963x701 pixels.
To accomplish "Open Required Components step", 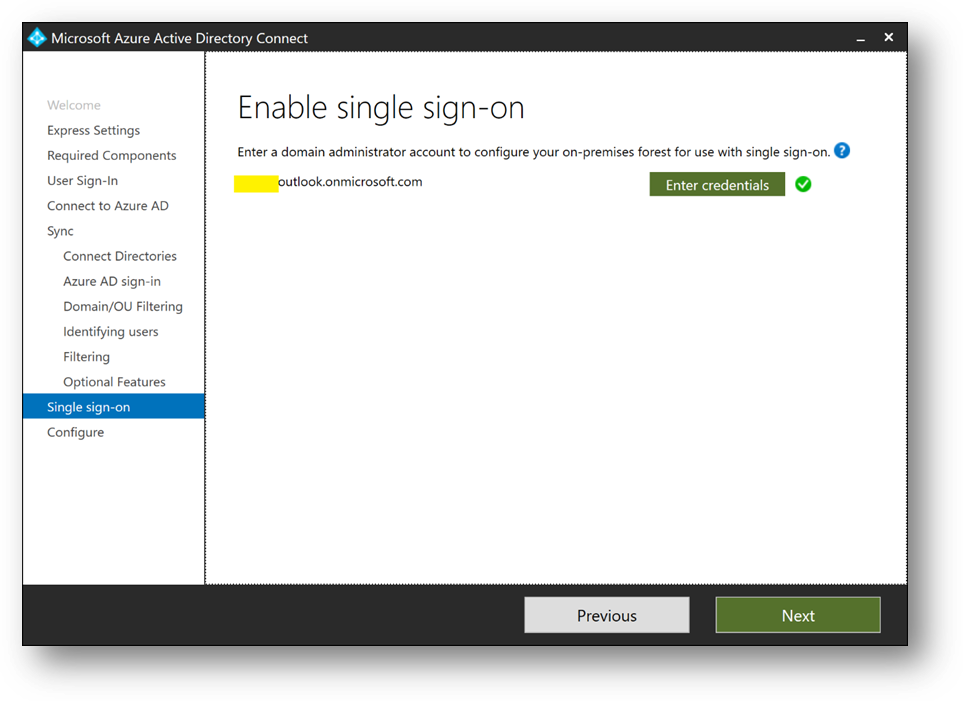I will [112, 155].
